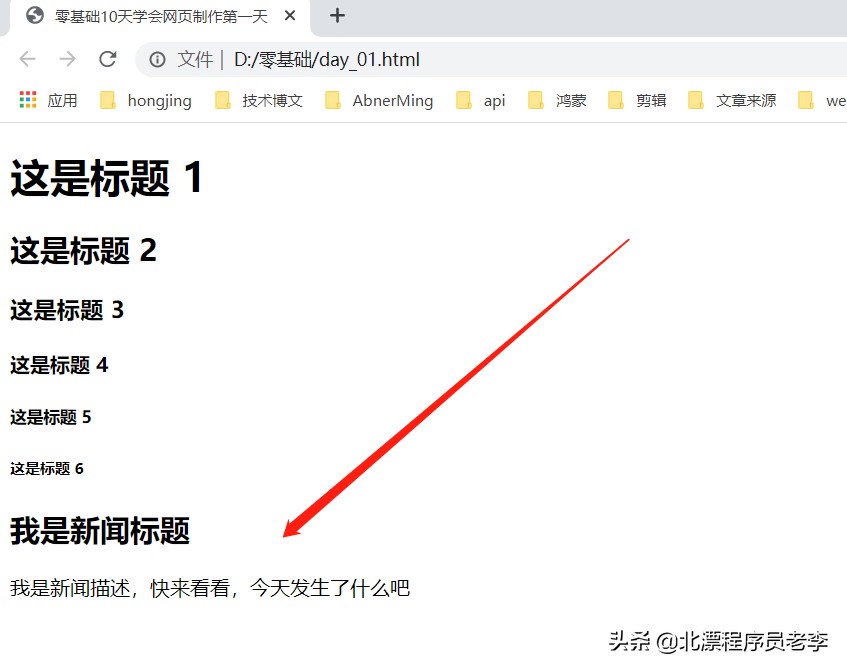Open the AbnerMing bookmarks folder
Image resolution: width=847 pixels, height=671 pixels.
click(x=333, y=100)
